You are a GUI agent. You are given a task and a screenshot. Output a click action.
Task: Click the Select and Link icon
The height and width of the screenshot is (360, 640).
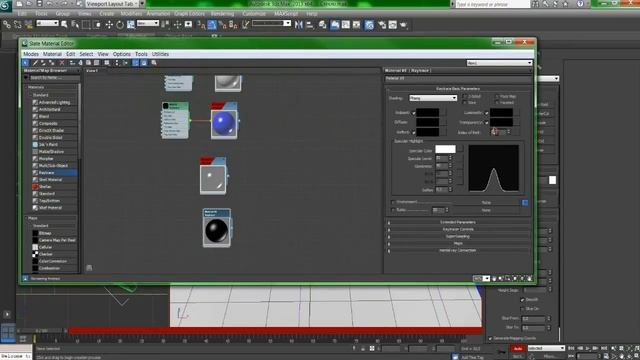pos(7,25)
